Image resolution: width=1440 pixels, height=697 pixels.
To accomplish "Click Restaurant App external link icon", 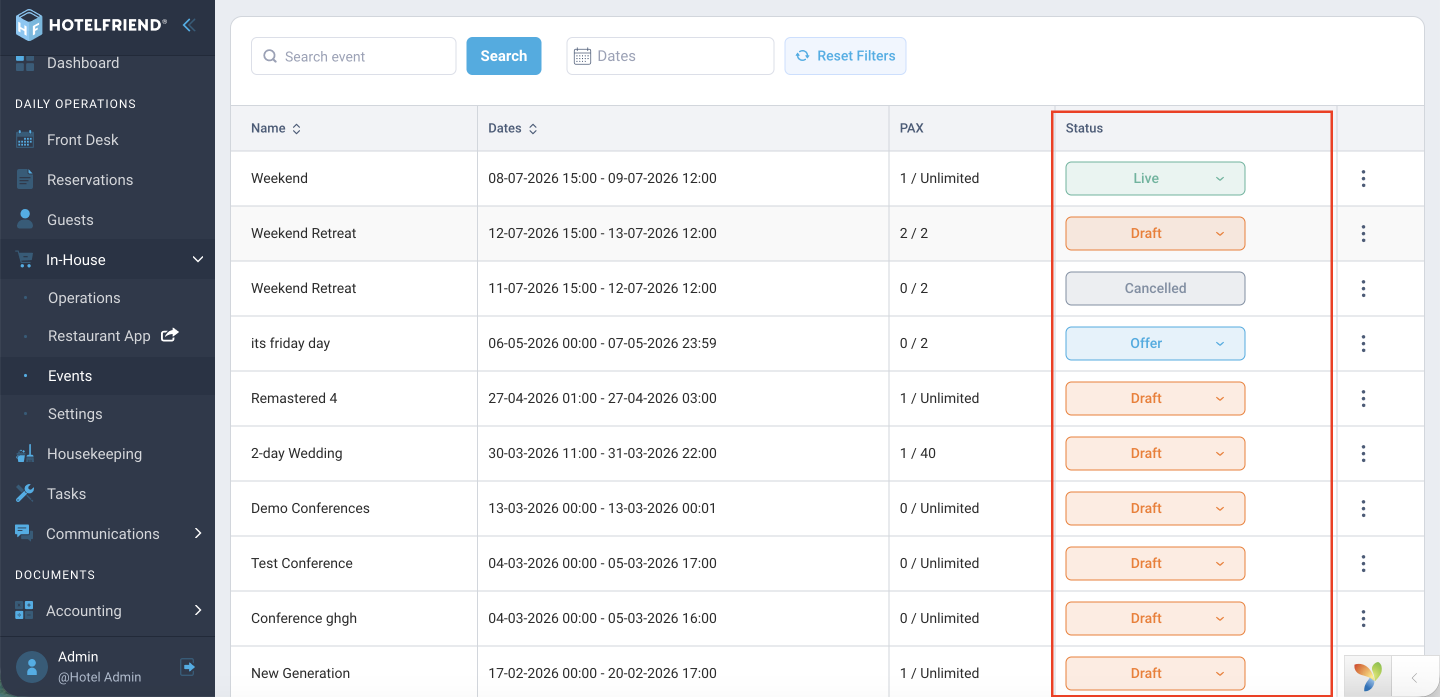I will coord(170,335).
